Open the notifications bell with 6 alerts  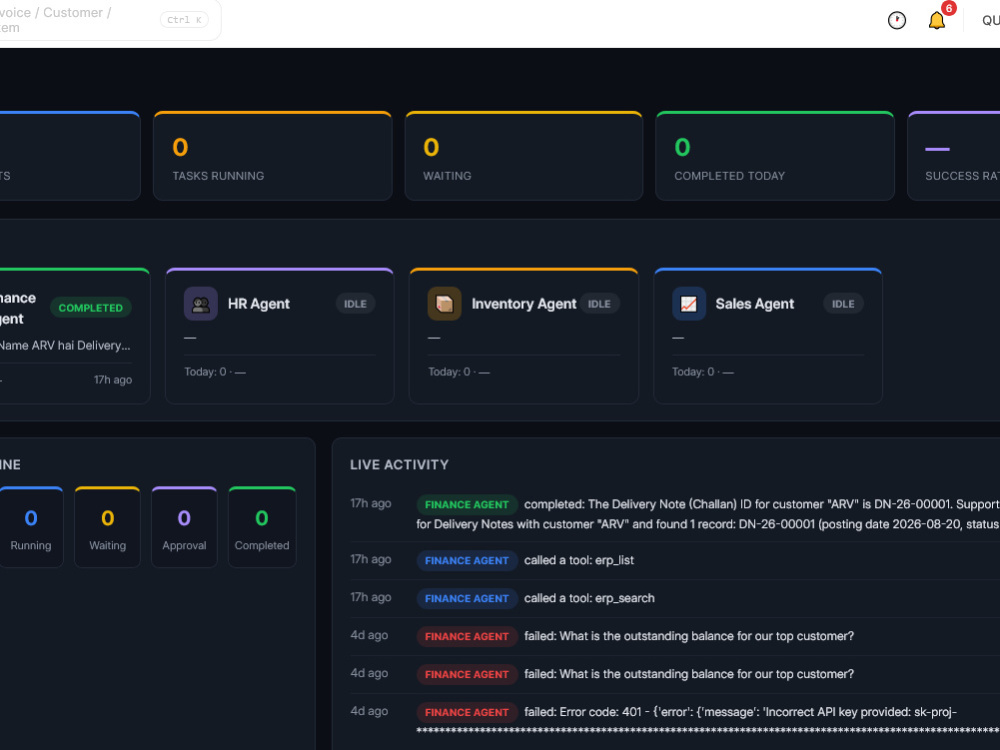[936, 20]
